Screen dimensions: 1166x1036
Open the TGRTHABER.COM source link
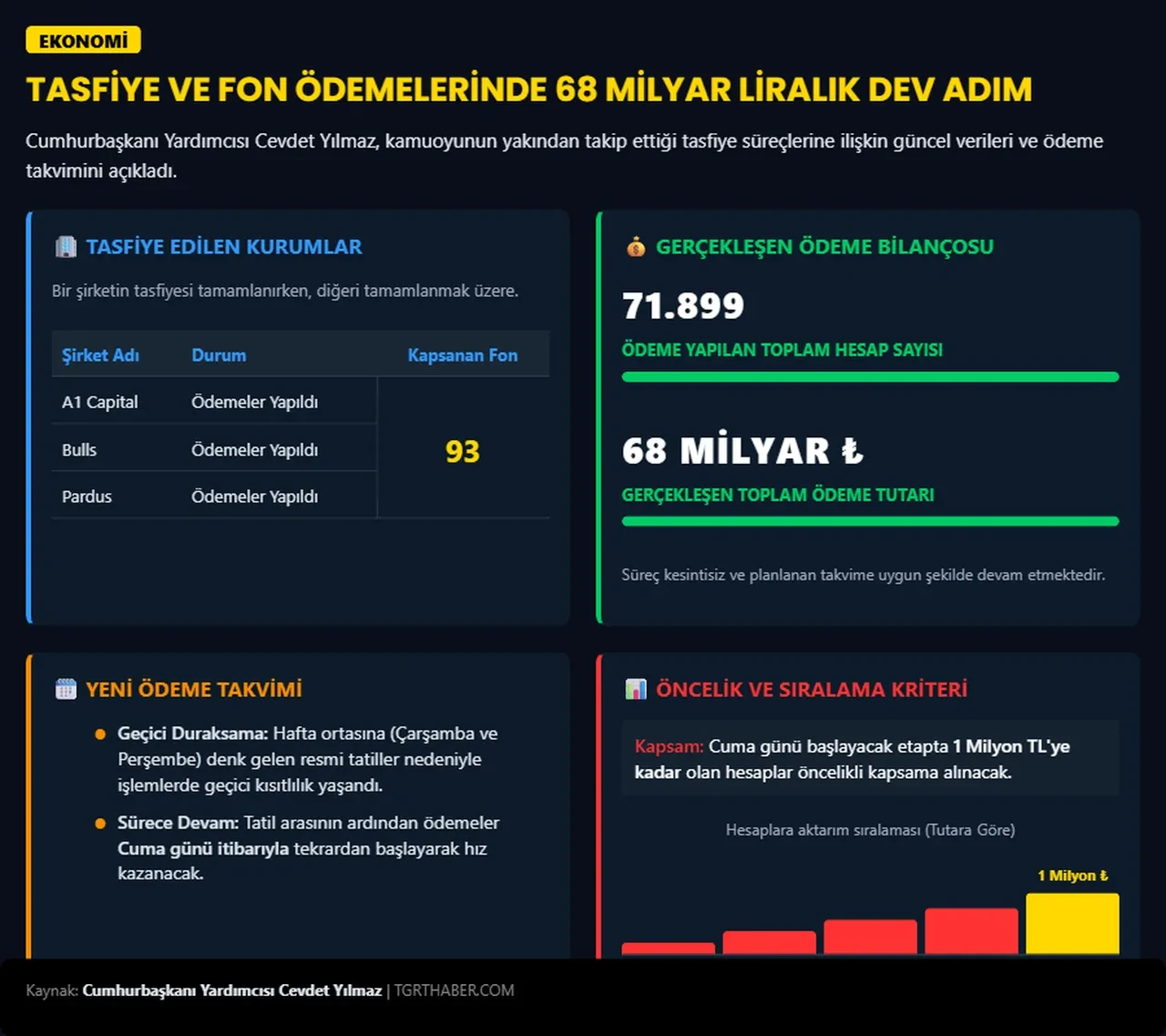454,990
